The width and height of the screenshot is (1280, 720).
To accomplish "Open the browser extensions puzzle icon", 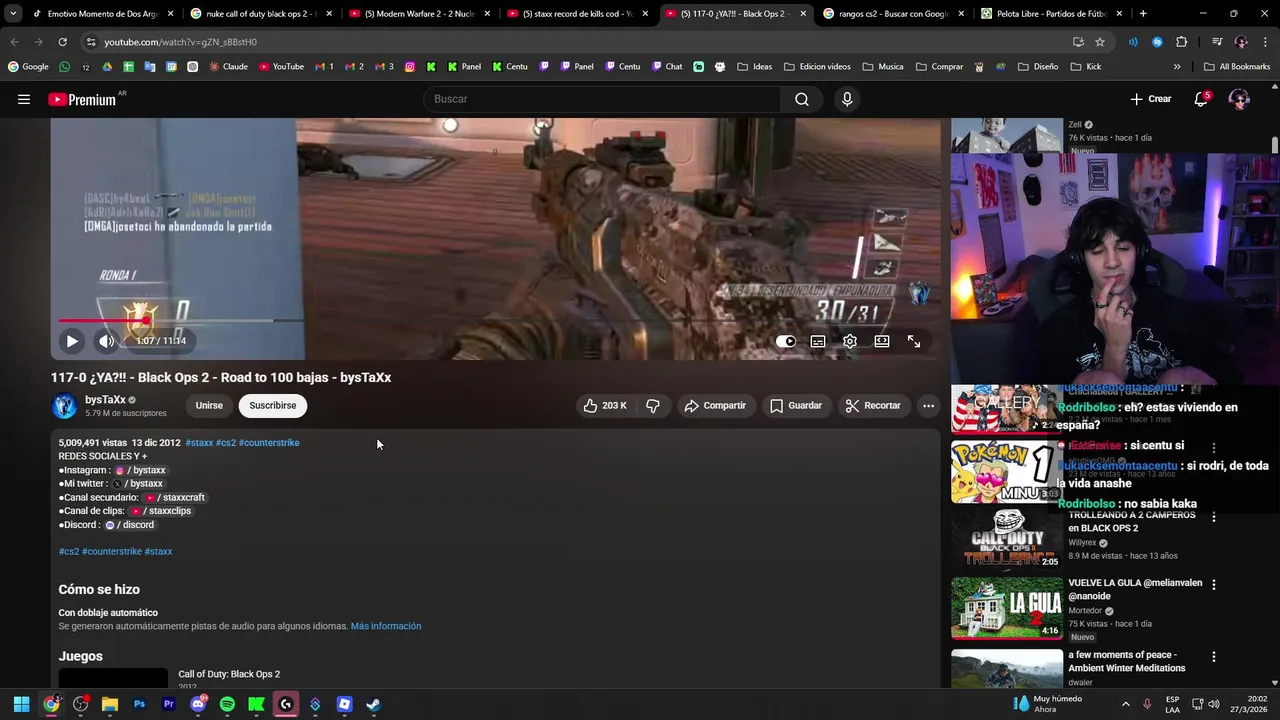I will [x=1181, y=42].
